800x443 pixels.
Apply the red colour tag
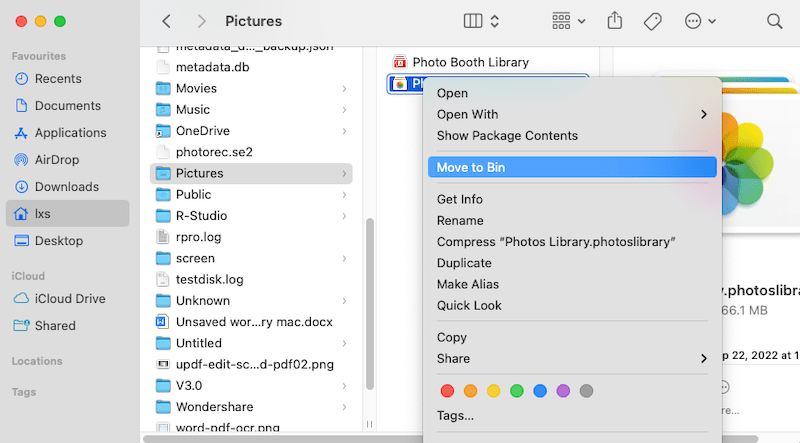(447, 390)
